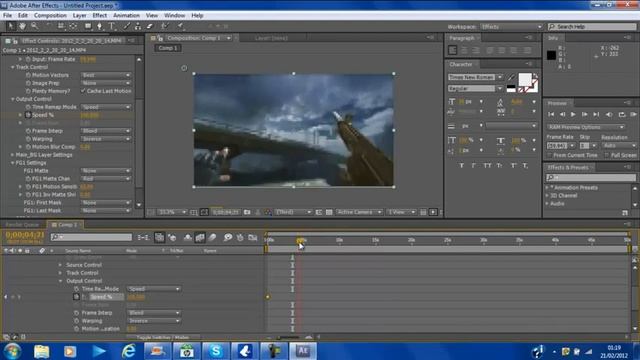
Task: Toggle Frame Interp stopwatch in timeline
Action: coord(76,313)
